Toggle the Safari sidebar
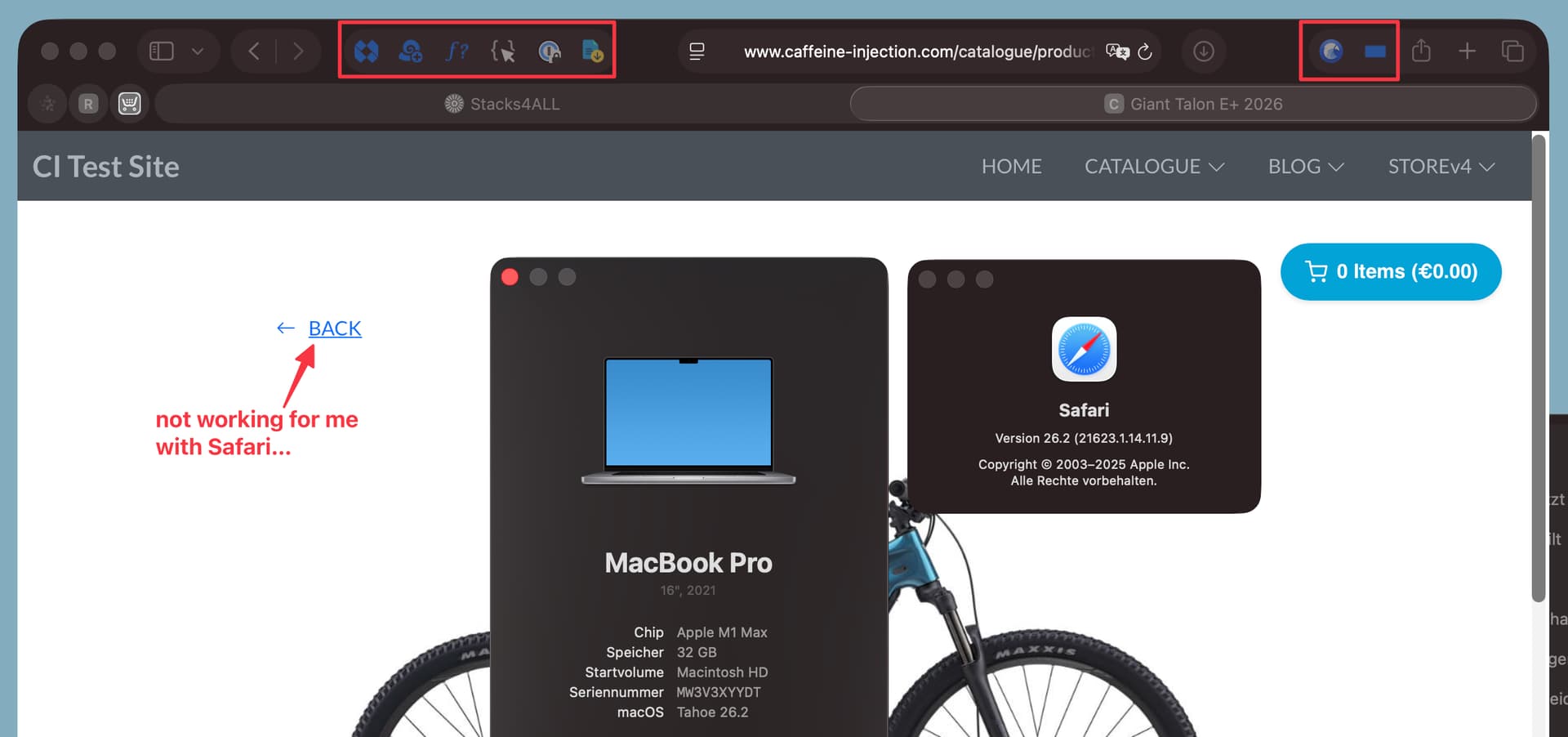Viewport: 1568px width, 737px height. (162, 51)
